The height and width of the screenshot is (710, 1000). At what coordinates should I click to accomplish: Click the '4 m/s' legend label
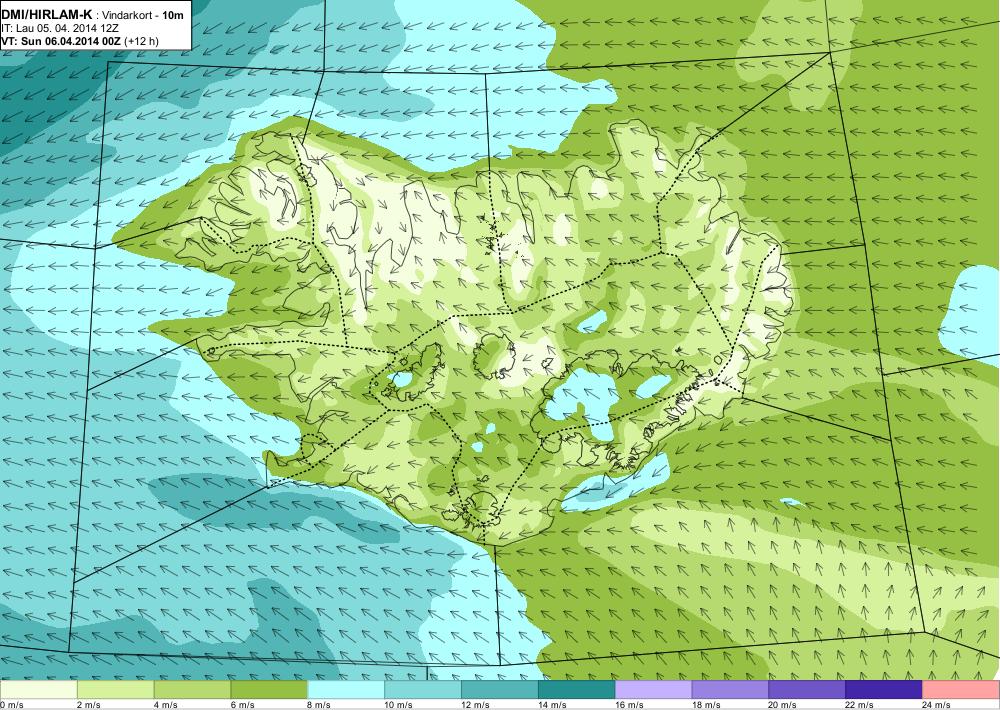click(x=166, y=705)
